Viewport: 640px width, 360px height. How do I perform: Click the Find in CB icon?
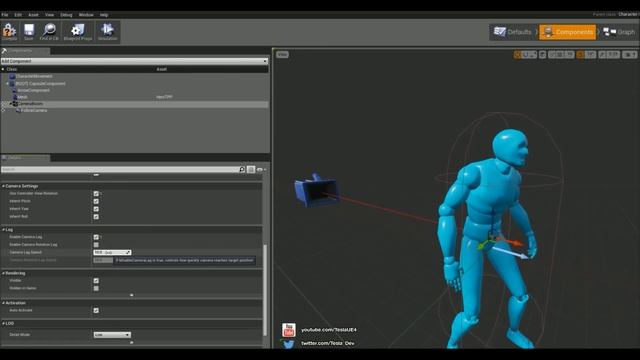click(49, 31)
